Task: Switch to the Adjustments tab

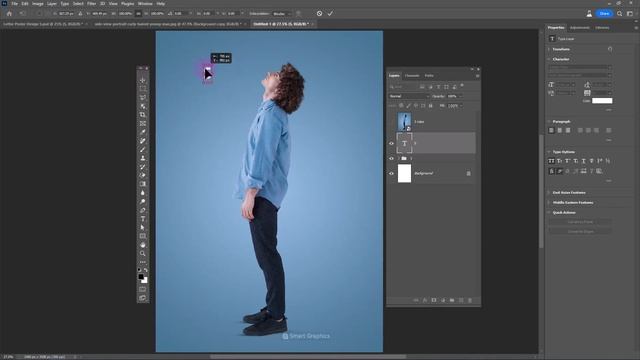Action: pyautogui.click(x=580, y=28)
